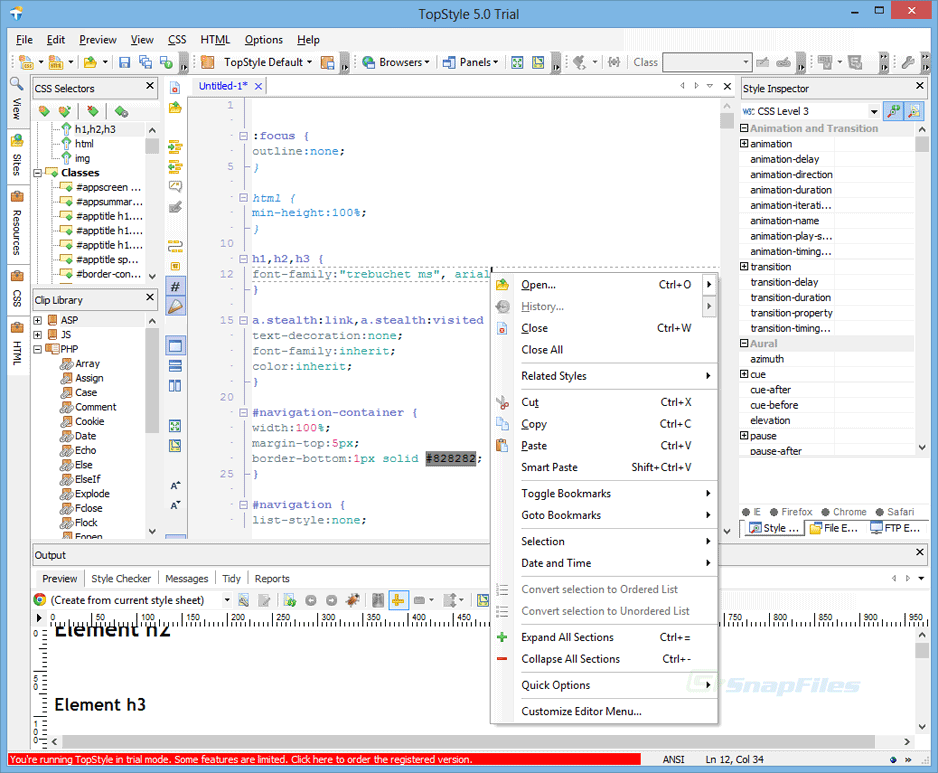Click the preview back arrow icon

click(310, 600)
